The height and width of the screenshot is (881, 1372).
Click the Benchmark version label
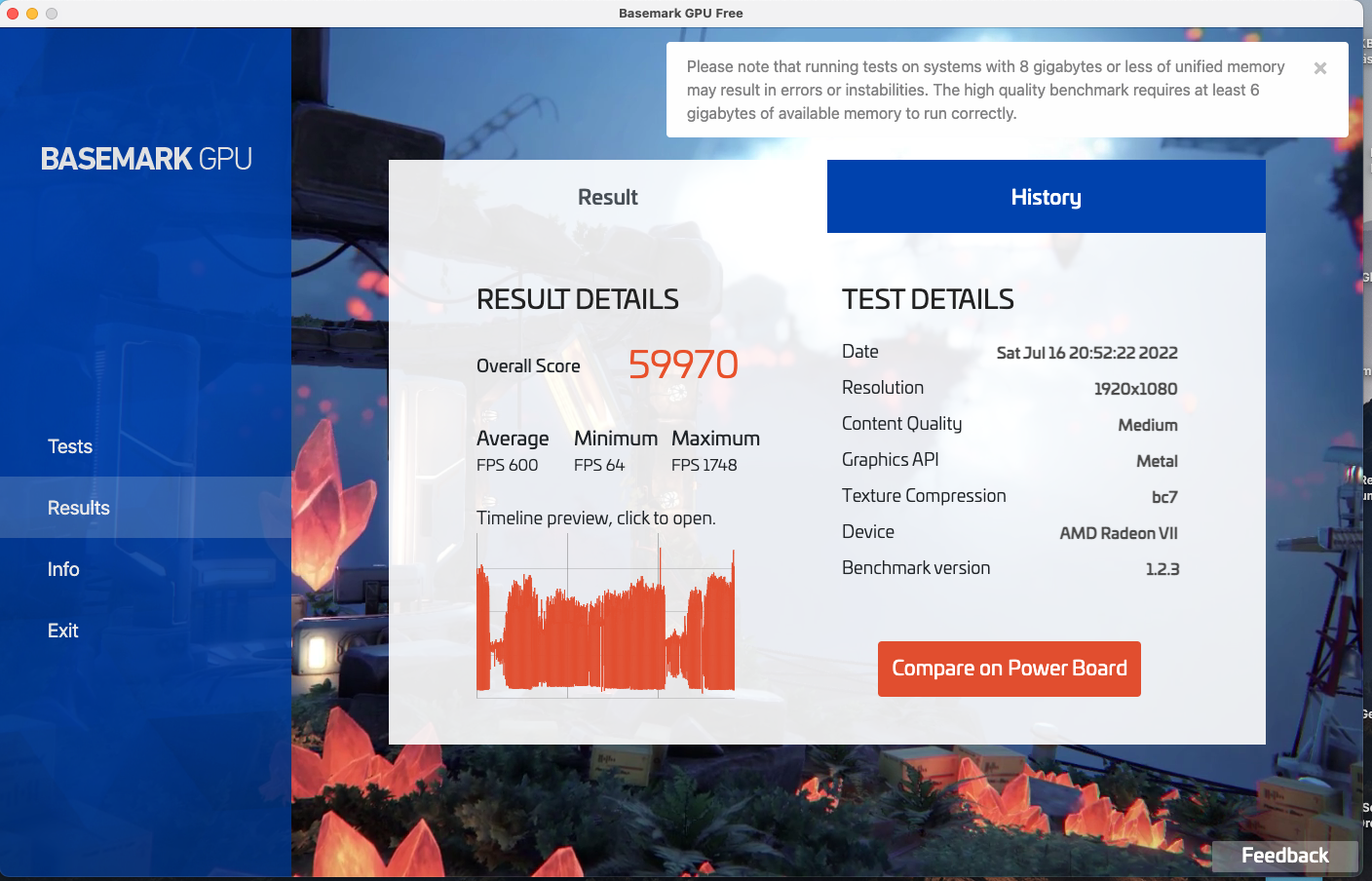pyautogui.click(x=916, y=568)
